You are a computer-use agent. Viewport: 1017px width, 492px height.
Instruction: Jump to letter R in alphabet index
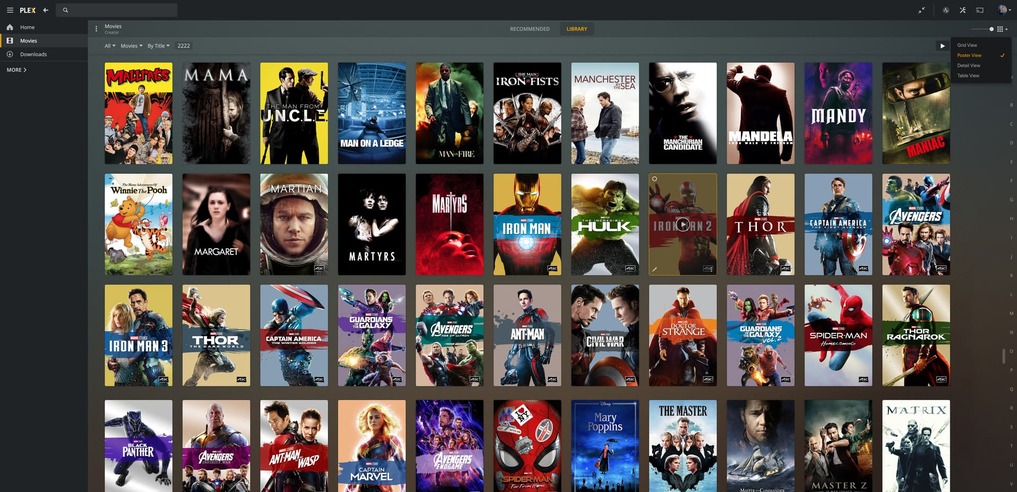tap(1011, 408)
